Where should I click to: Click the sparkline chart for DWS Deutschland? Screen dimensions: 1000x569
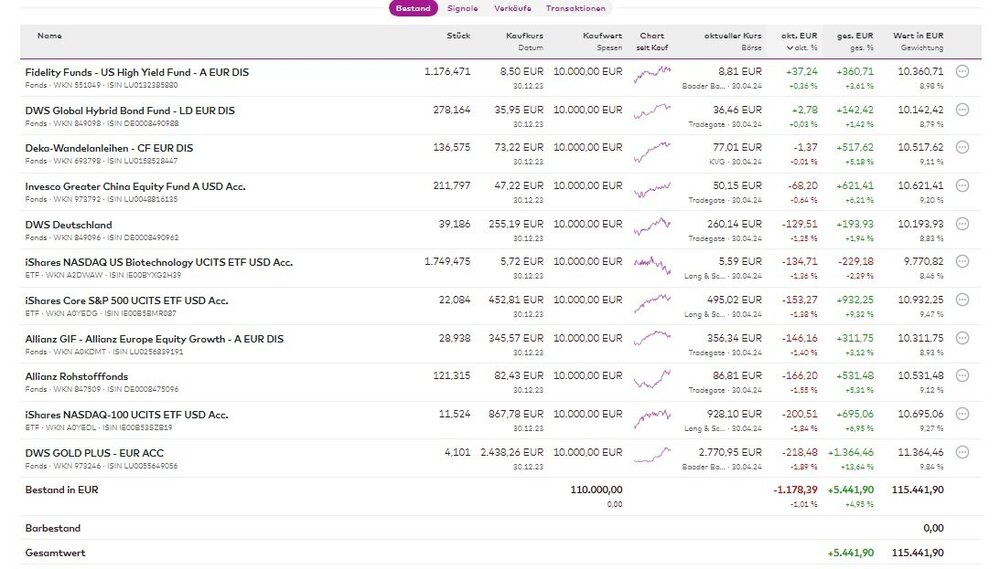pos(652,225)
